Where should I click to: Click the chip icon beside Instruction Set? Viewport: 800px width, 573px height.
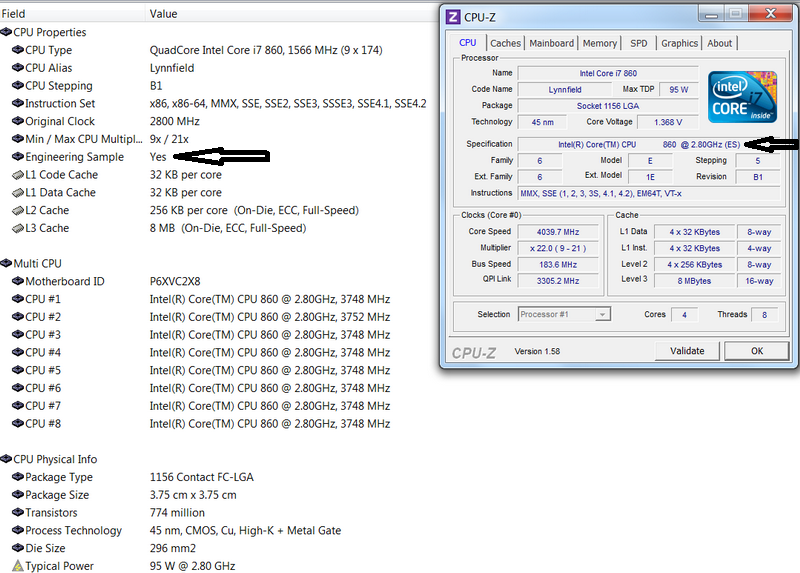coord(18,103)
